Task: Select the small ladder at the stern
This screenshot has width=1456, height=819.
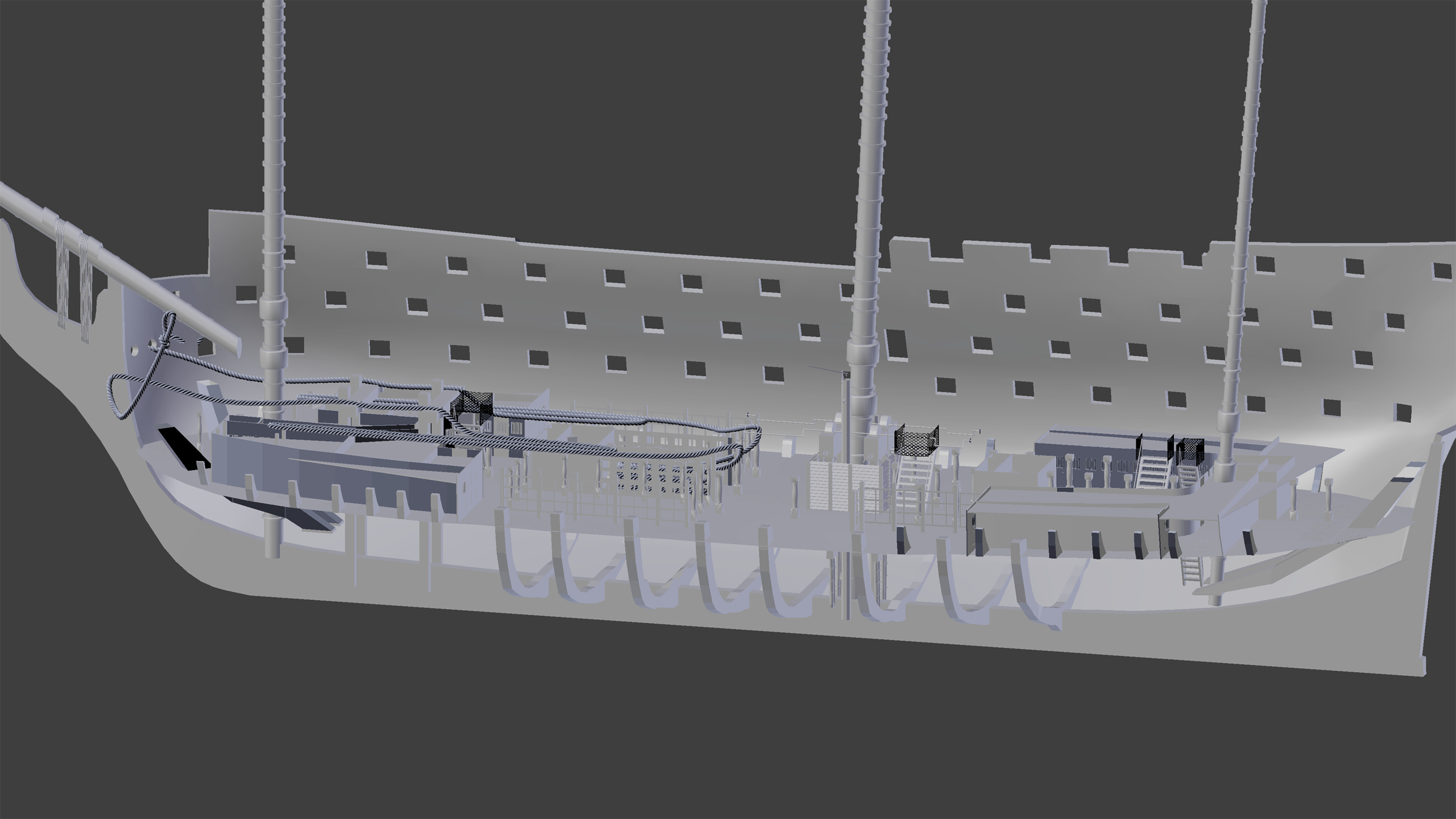Action: 1190,570
